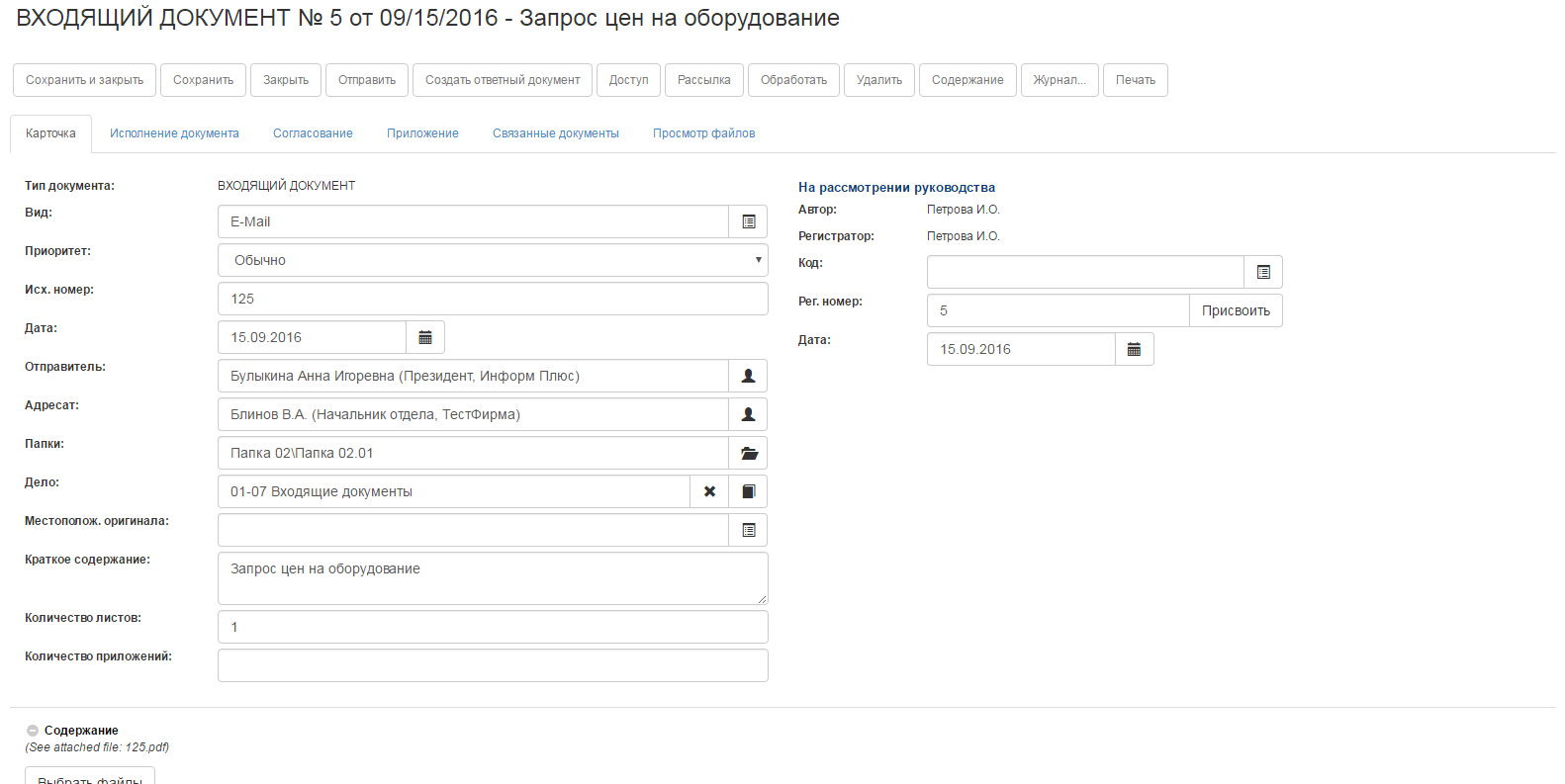
Task: Open case book icon in Дело field
Action: coord(748,491)
